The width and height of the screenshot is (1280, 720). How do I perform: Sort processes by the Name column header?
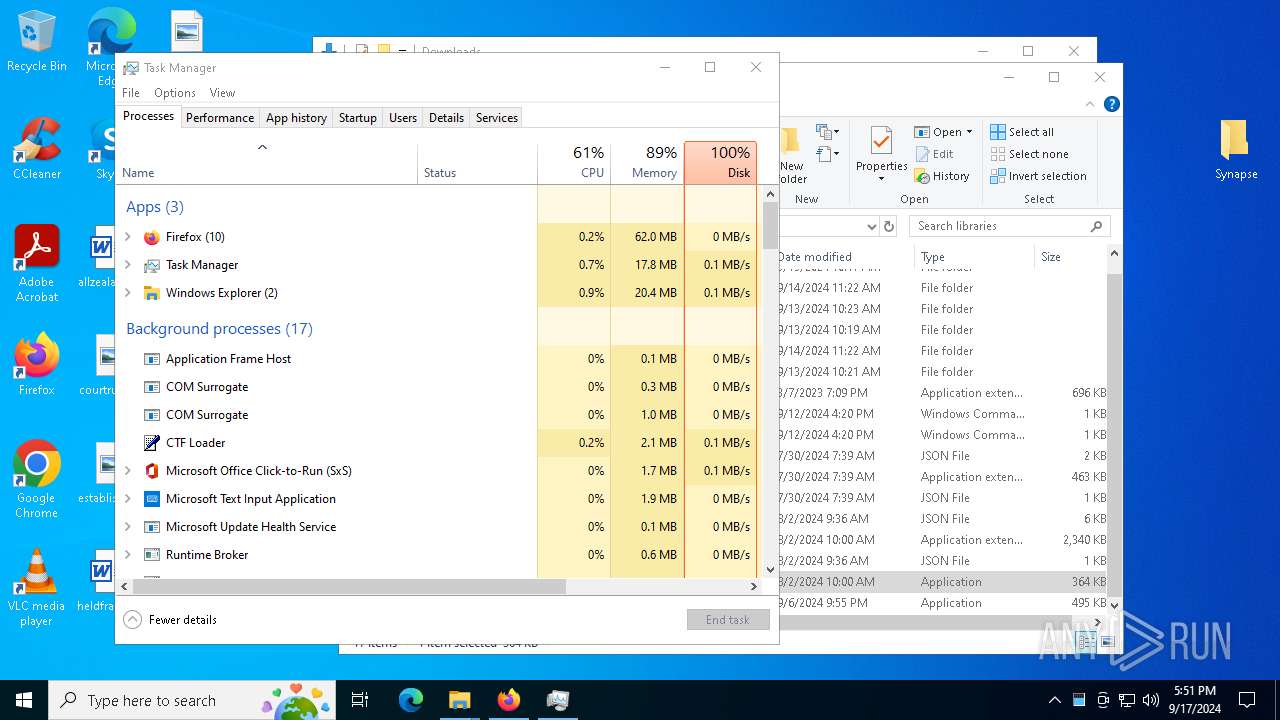(267, 163)
